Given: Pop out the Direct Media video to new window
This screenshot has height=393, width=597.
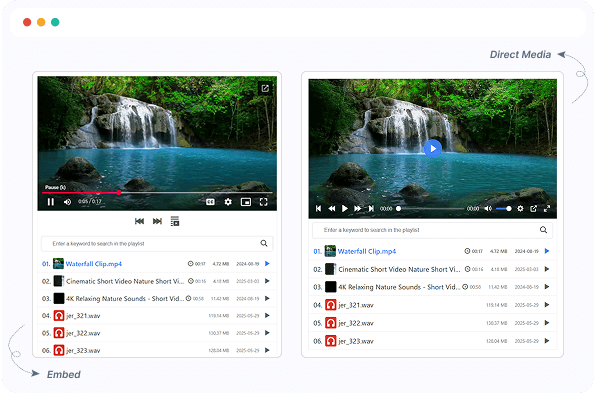Looking at the screenshot, I should [x=533, y=208].
